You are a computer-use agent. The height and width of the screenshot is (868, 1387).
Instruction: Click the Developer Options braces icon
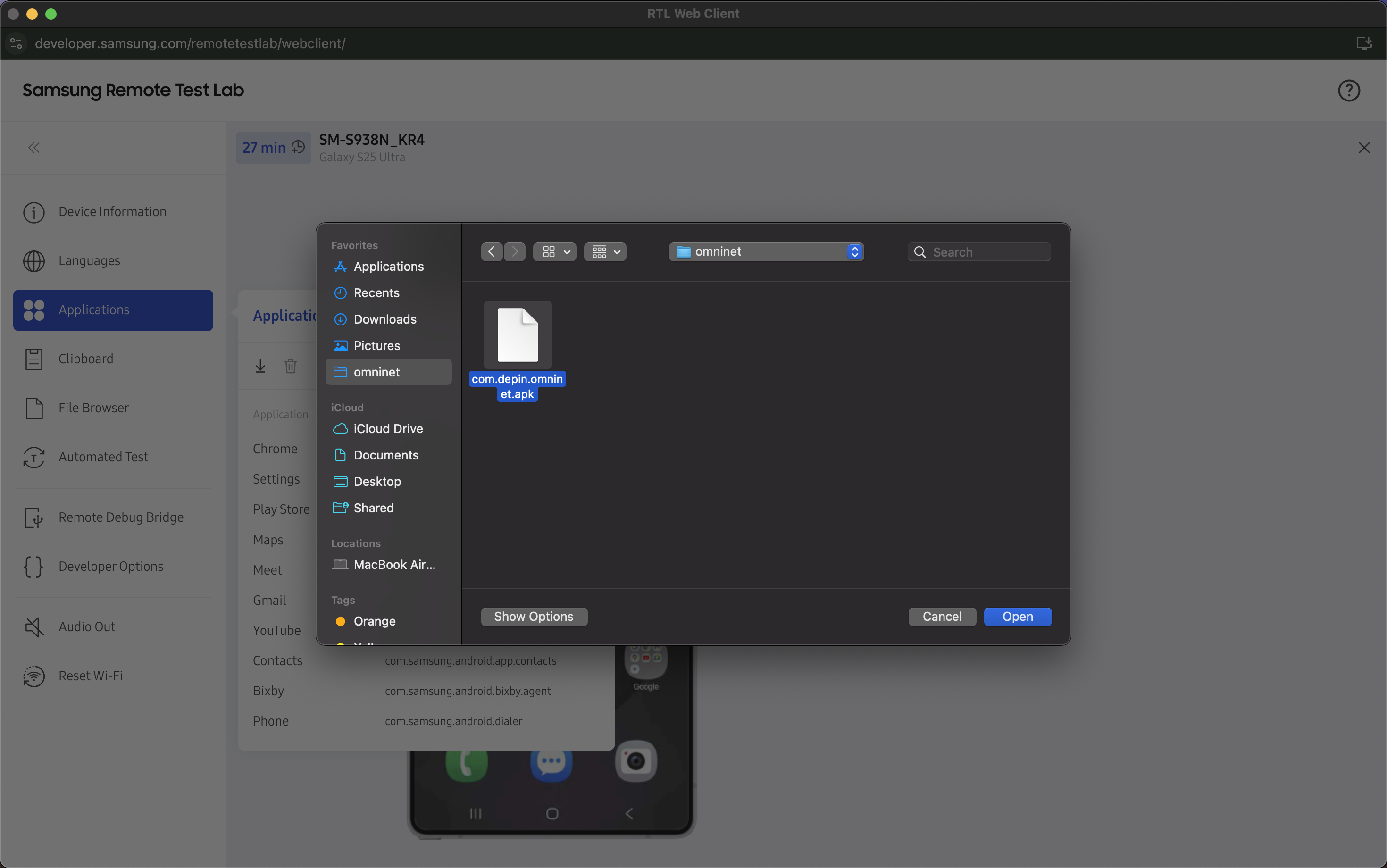point(34,567)
